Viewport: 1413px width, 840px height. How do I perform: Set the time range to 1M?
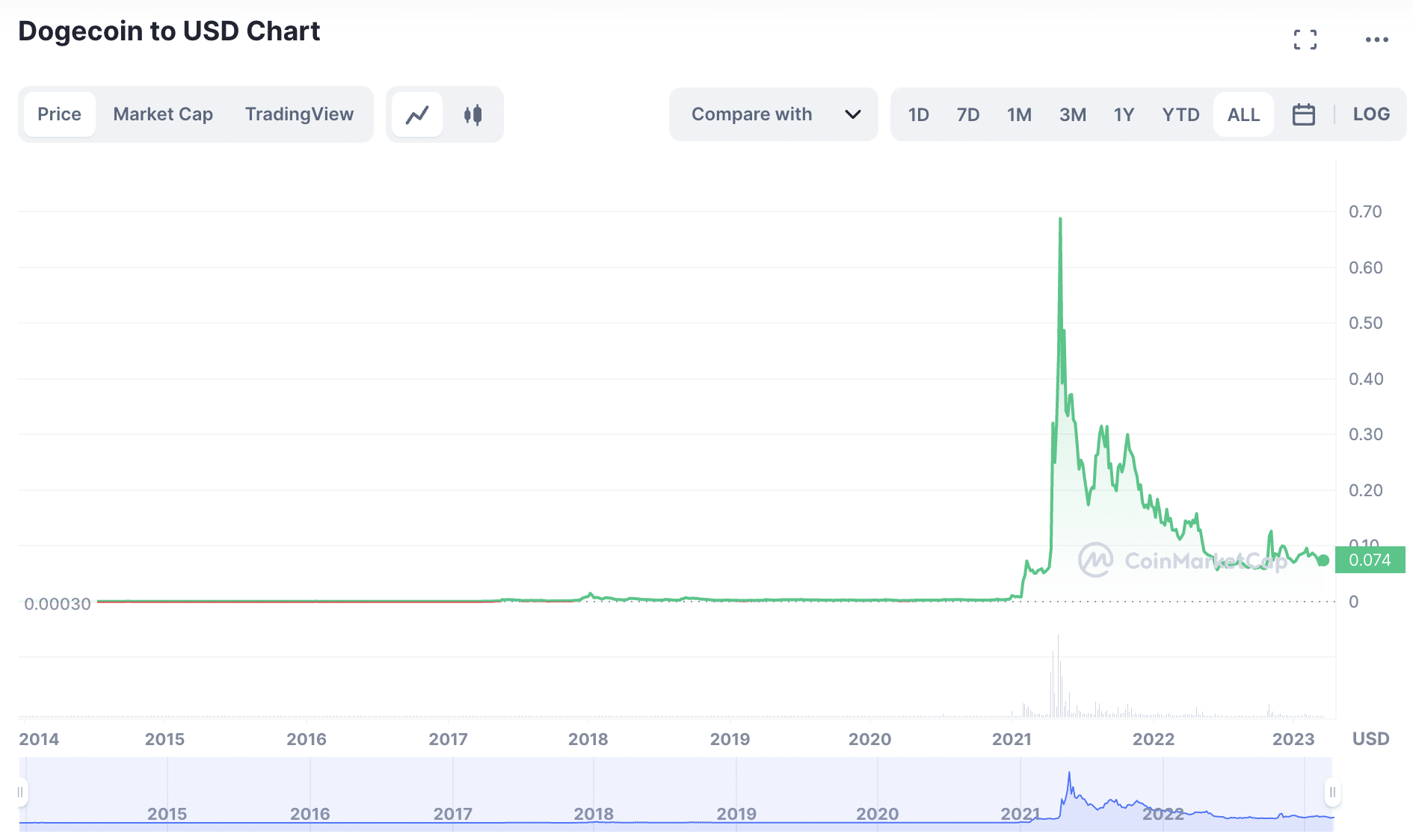point(1019,114)
